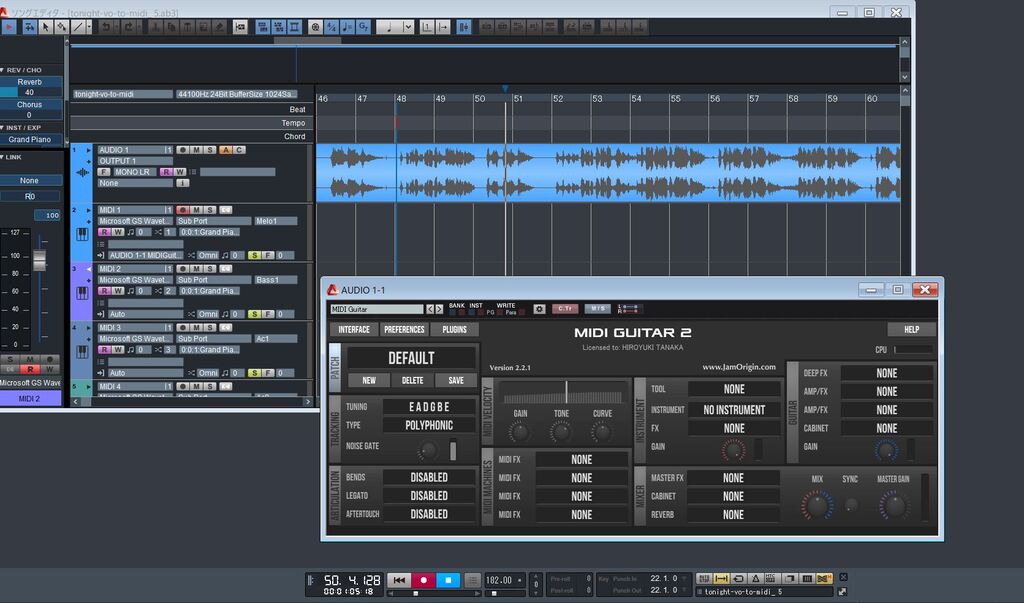Image resolution: width=1024 pixels, height=603 pixels.
Task: Click the tempo note-equals toolbar icon
Action: pos(347,27)
